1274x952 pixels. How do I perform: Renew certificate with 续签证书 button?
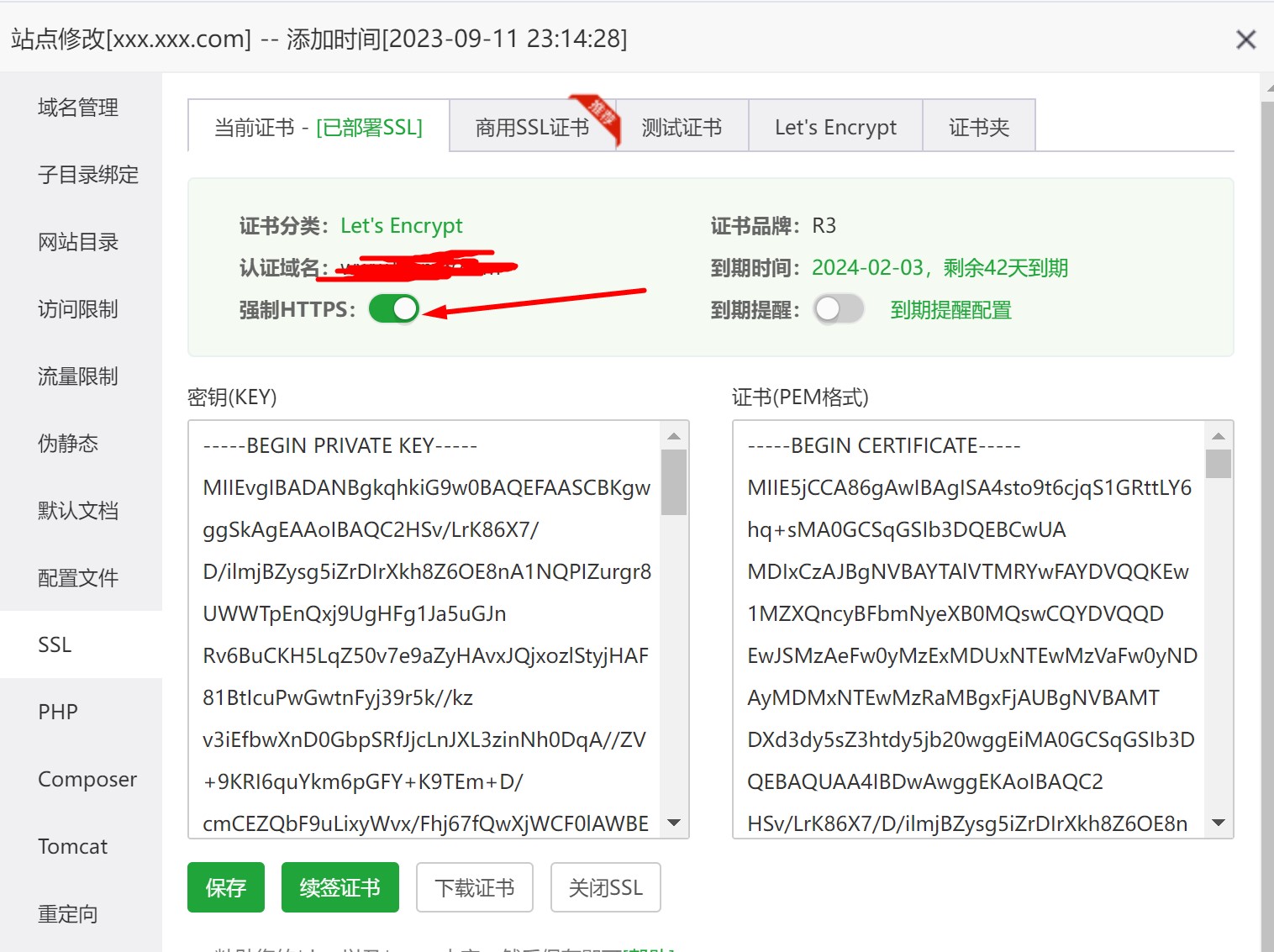click(340, 887)
